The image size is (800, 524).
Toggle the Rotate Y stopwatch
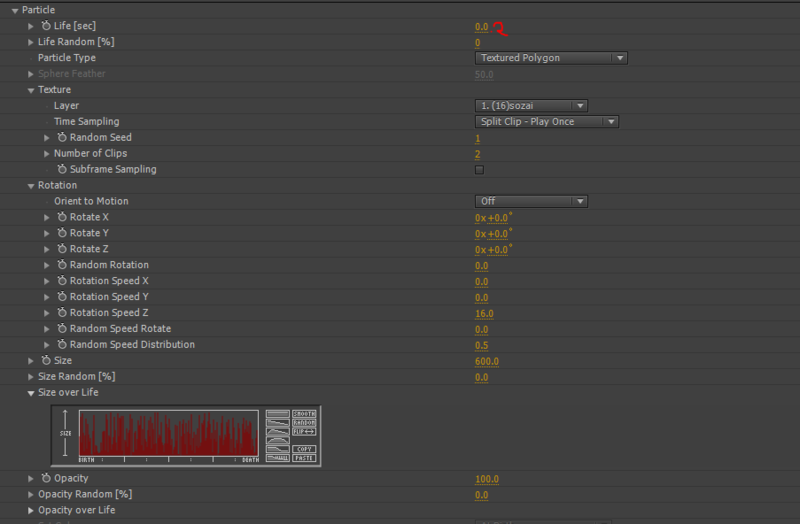click(62, 233)
